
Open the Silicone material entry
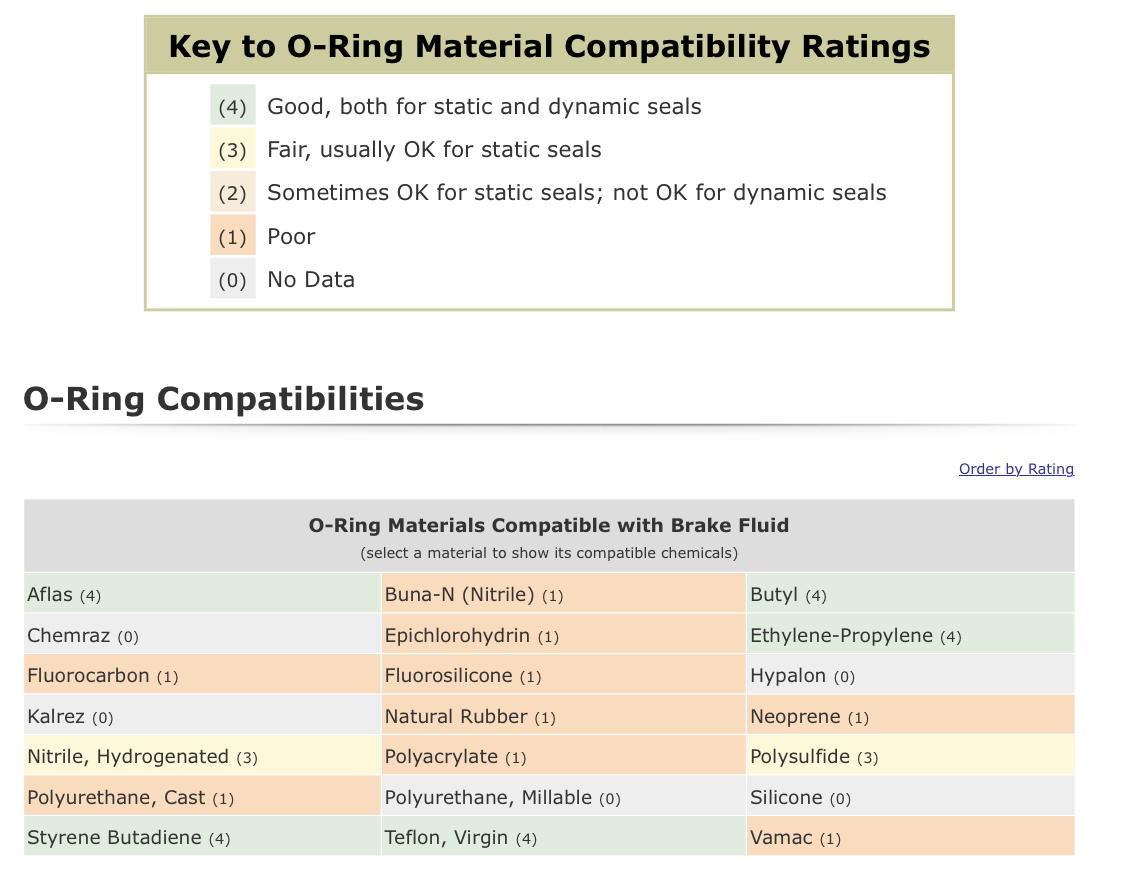(x=910, y=798)
